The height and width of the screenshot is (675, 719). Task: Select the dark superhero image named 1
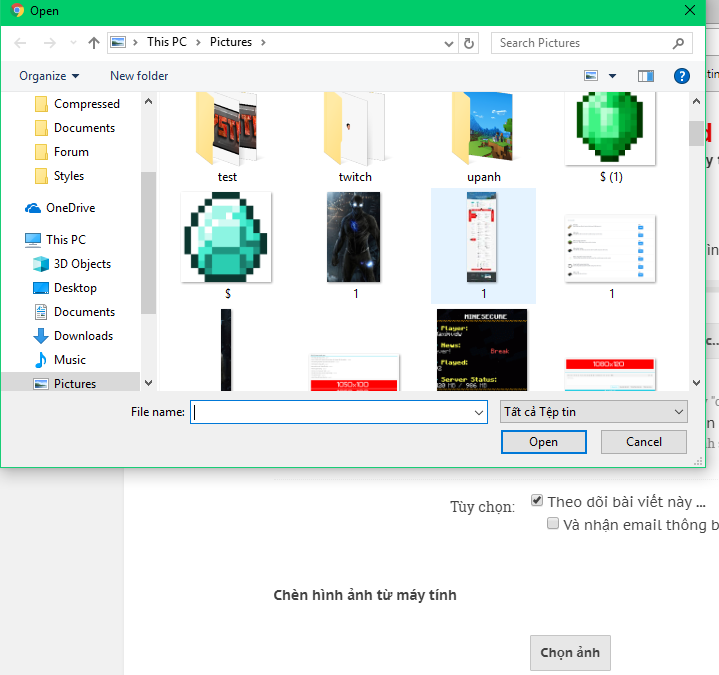[354, 246]
